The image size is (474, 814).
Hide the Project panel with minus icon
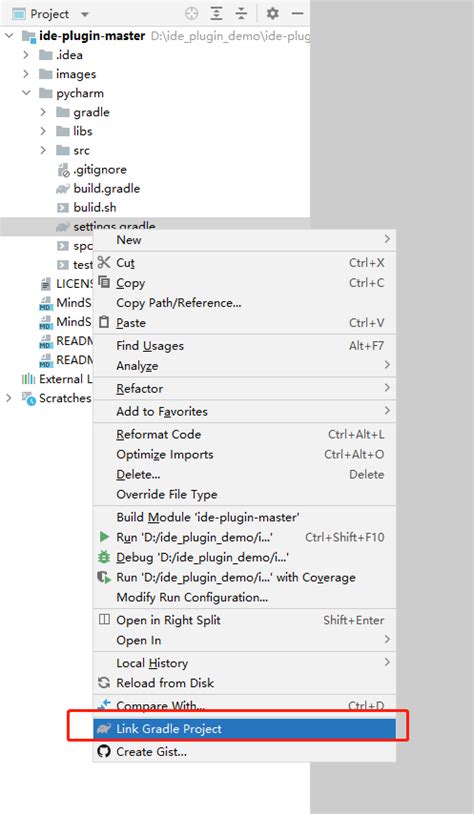[x=297, y=13]
